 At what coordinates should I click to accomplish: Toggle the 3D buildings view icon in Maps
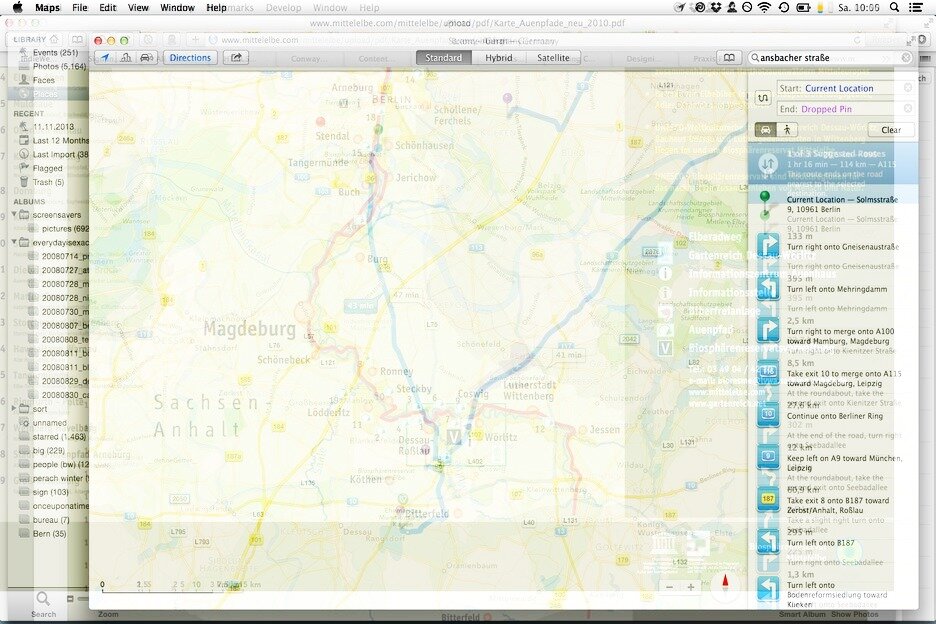(x=126, y=58)
